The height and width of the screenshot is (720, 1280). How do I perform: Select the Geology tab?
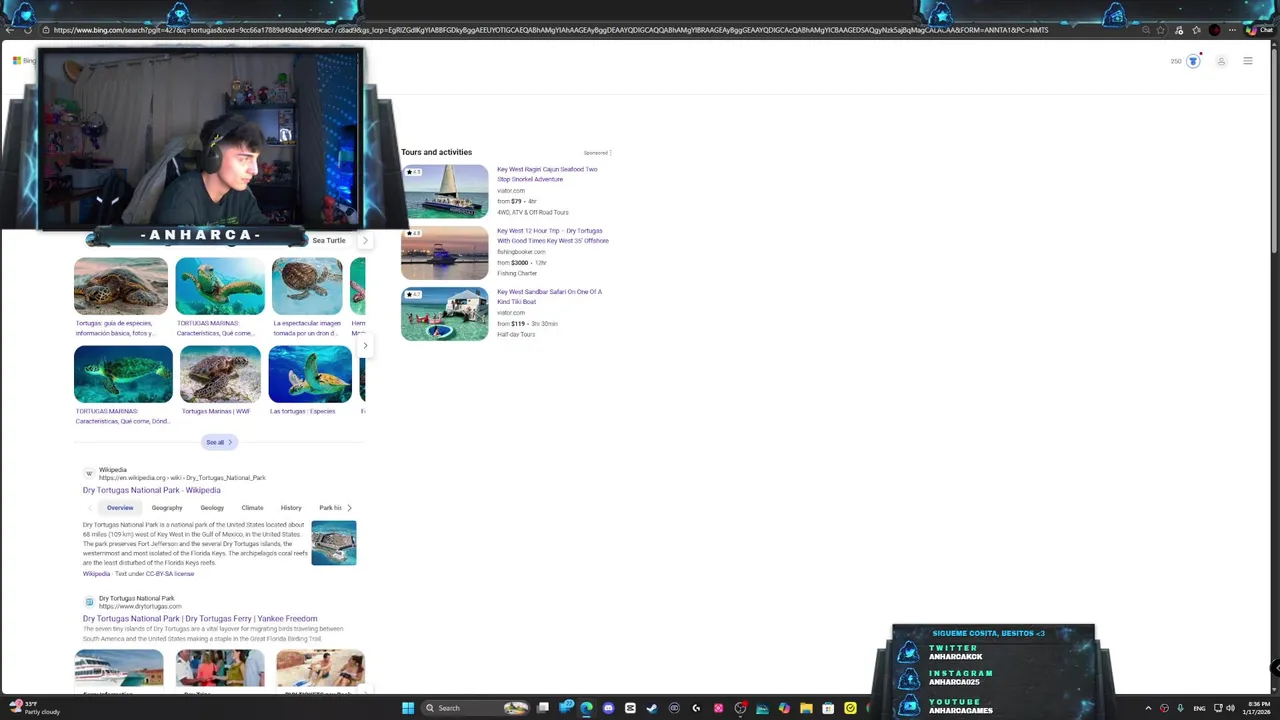tap(212, 508)
